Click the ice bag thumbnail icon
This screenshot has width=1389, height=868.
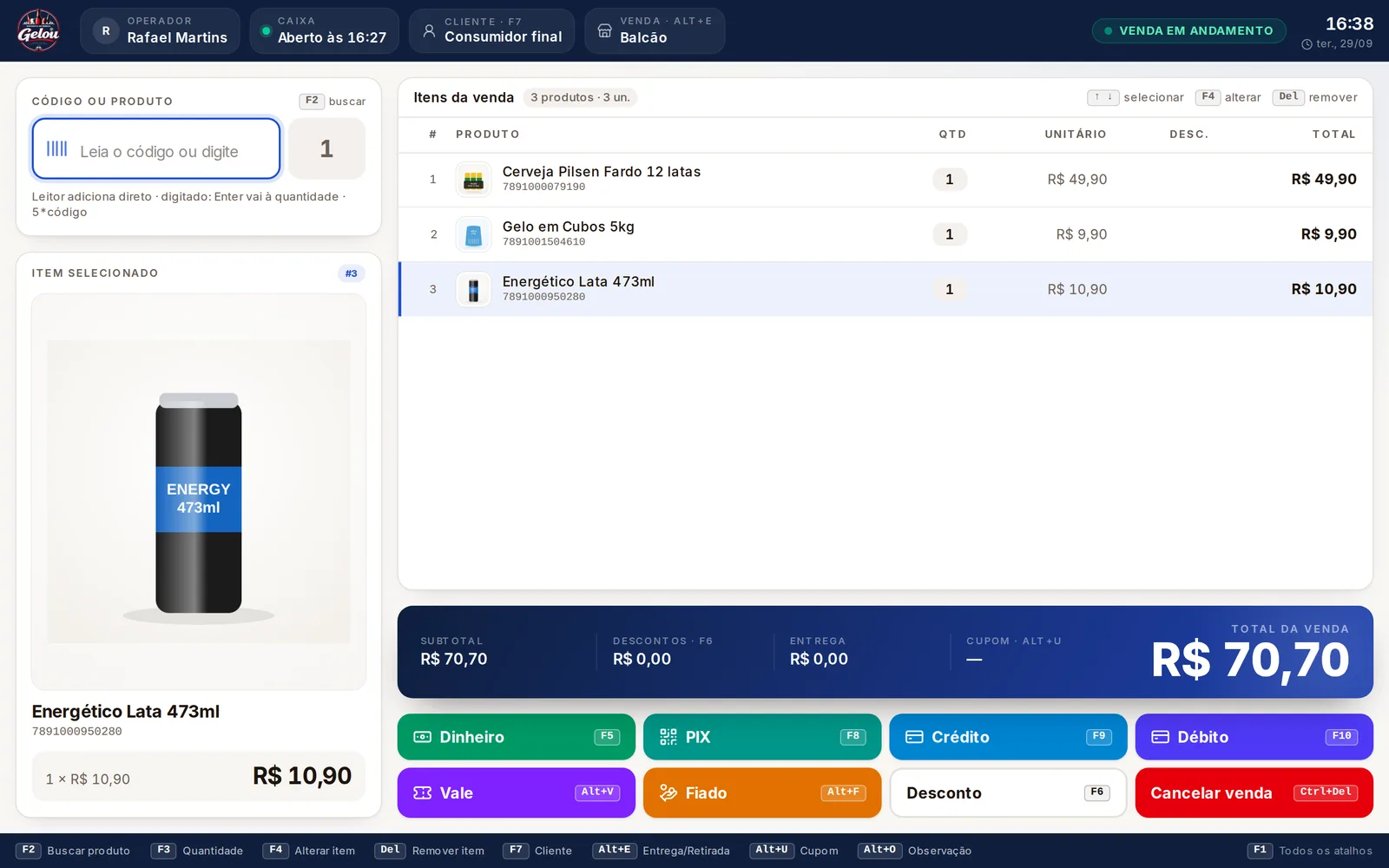tap(473, 234)
